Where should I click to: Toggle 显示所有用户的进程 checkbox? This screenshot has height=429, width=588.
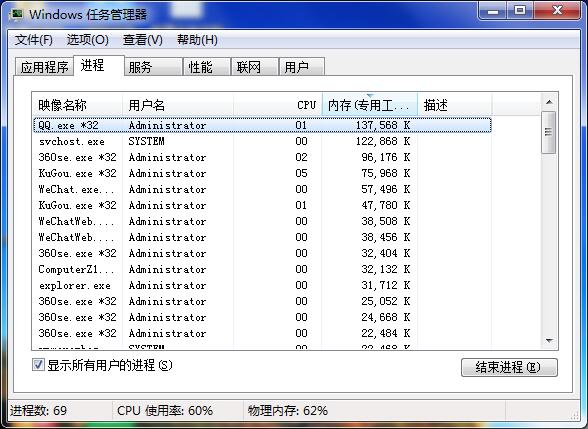pos(38,364)
